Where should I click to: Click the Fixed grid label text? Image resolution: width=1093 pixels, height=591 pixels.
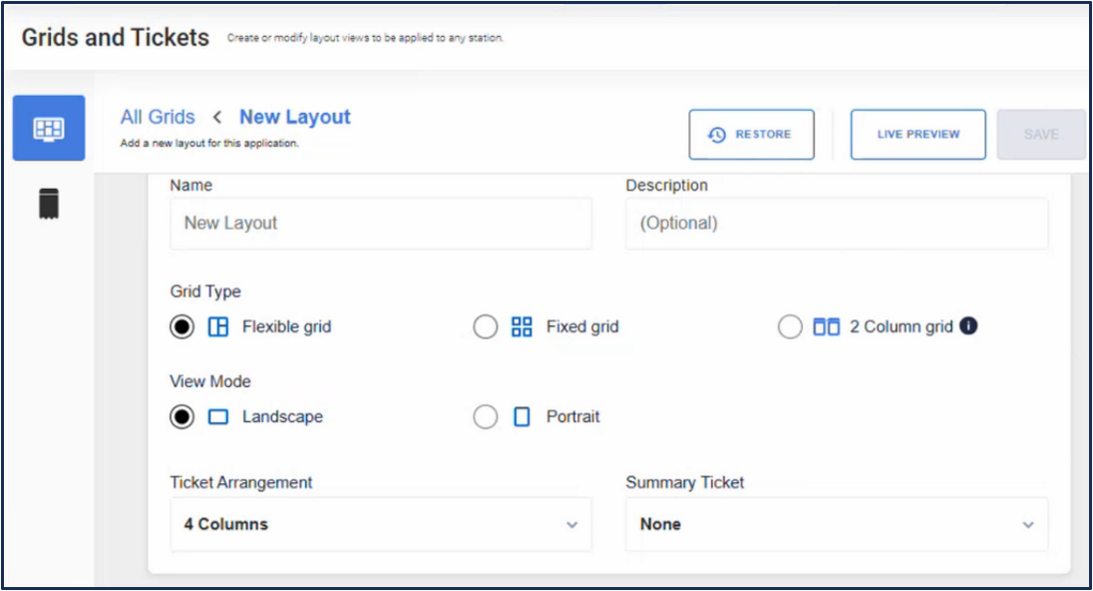pyautogui.click(x=582, y=327)
